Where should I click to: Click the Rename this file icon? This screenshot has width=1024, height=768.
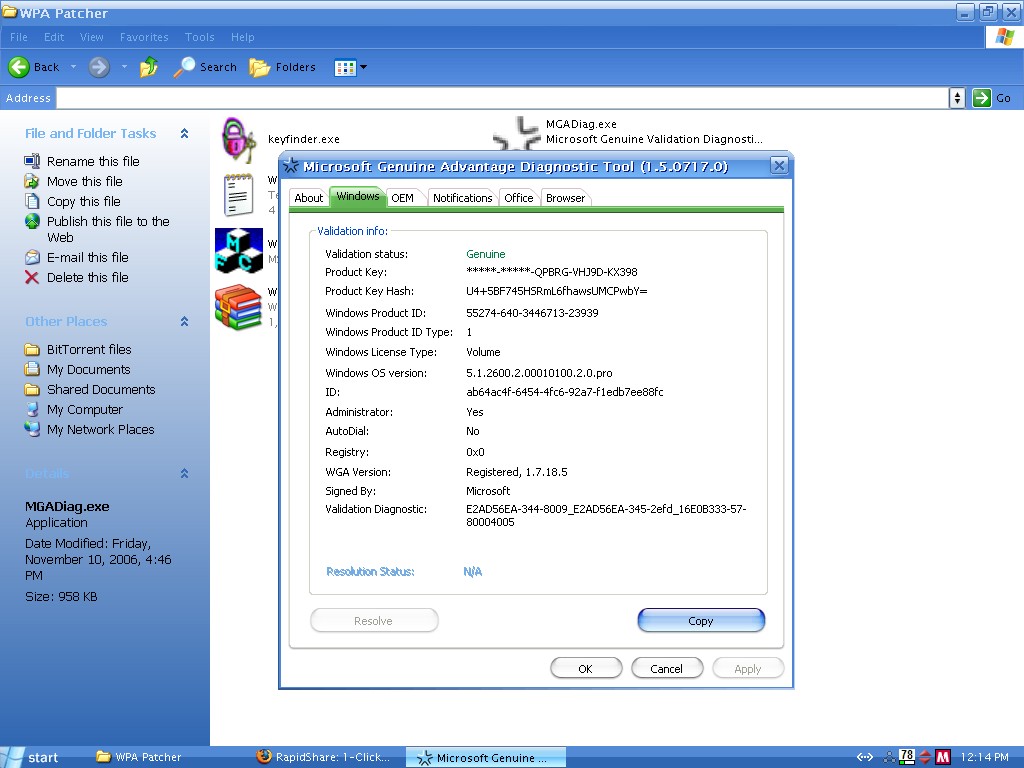click(32, 161)
